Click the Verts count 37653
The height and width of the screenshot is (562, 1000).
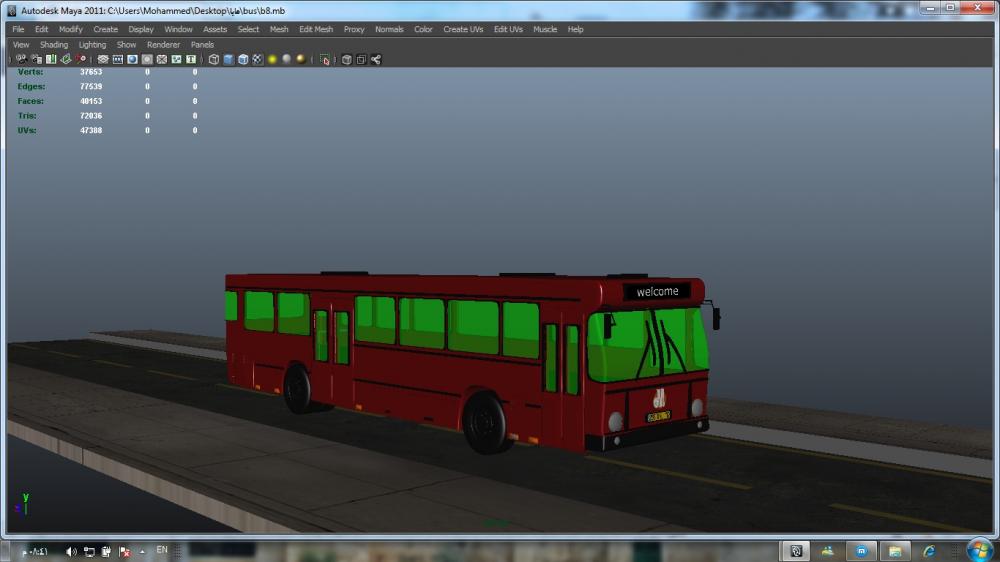[91, 72]
